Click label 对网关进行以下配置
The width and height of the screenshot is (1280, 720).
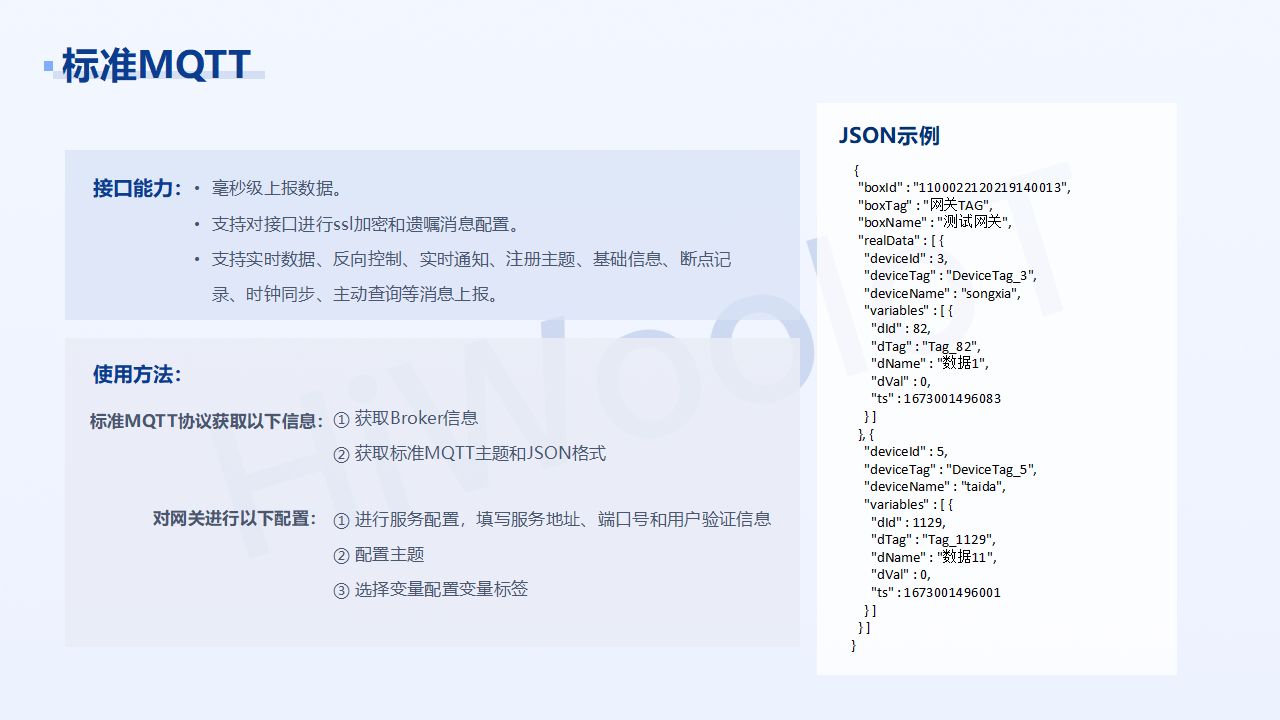click(x=235, y=518)
